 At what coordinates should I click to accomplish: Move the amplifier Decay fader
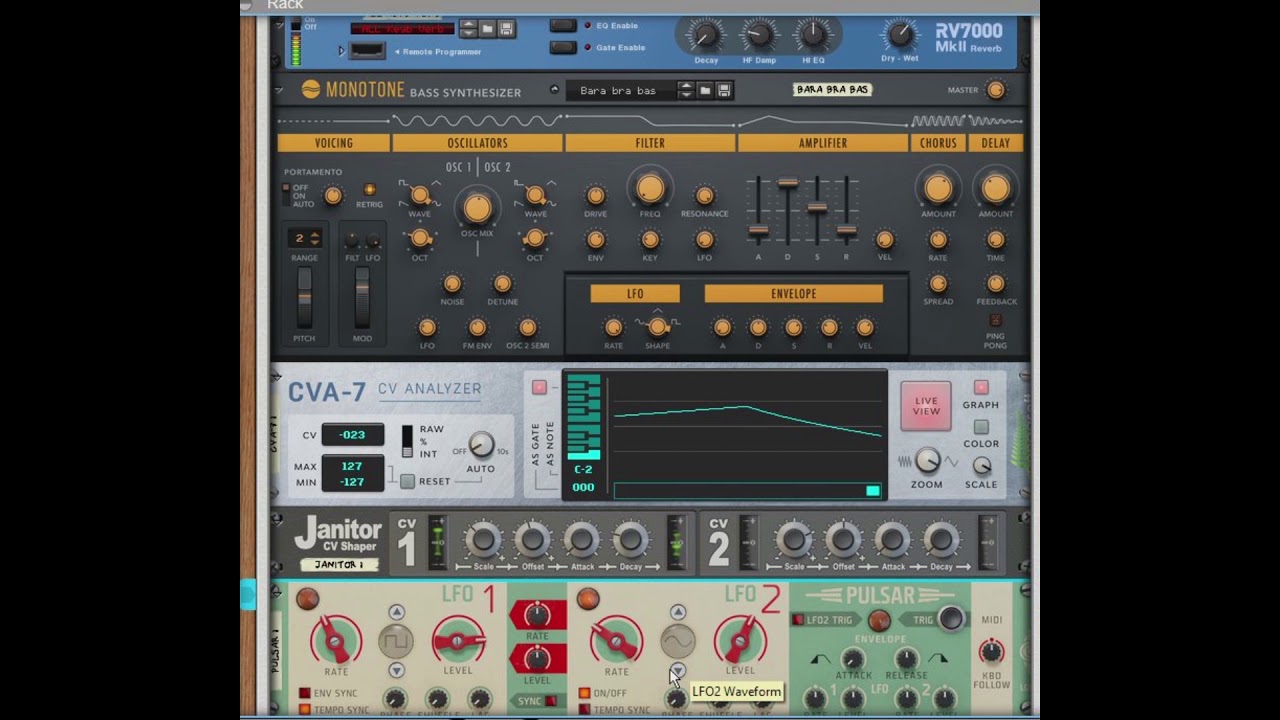788,183
